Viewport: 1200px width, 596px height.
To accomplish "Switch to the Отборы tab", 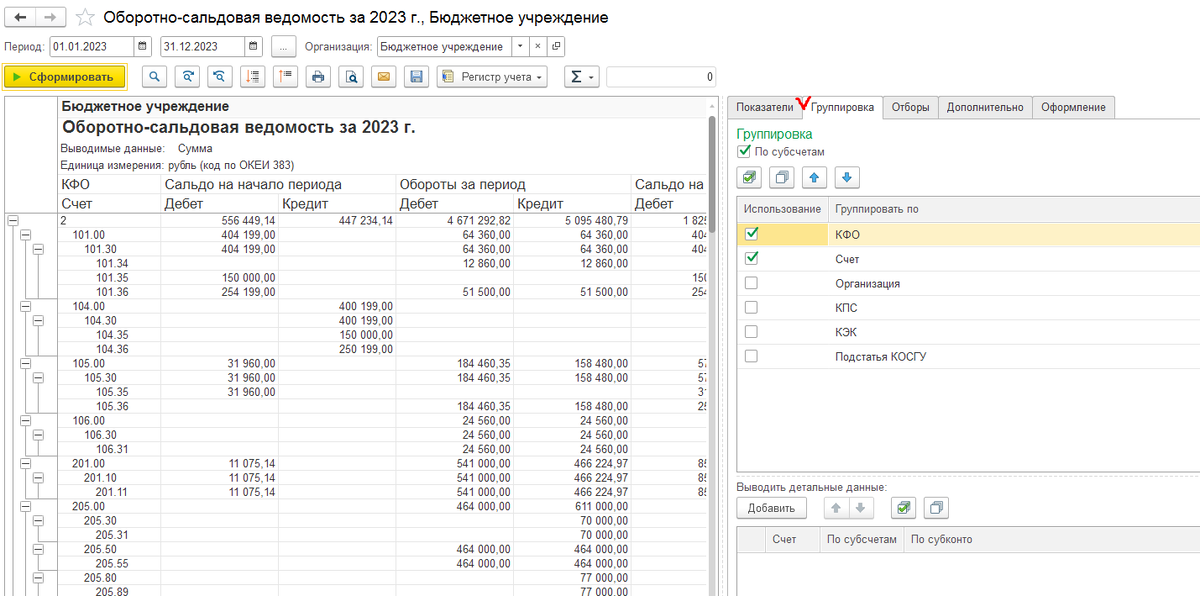I will (910, 107).
